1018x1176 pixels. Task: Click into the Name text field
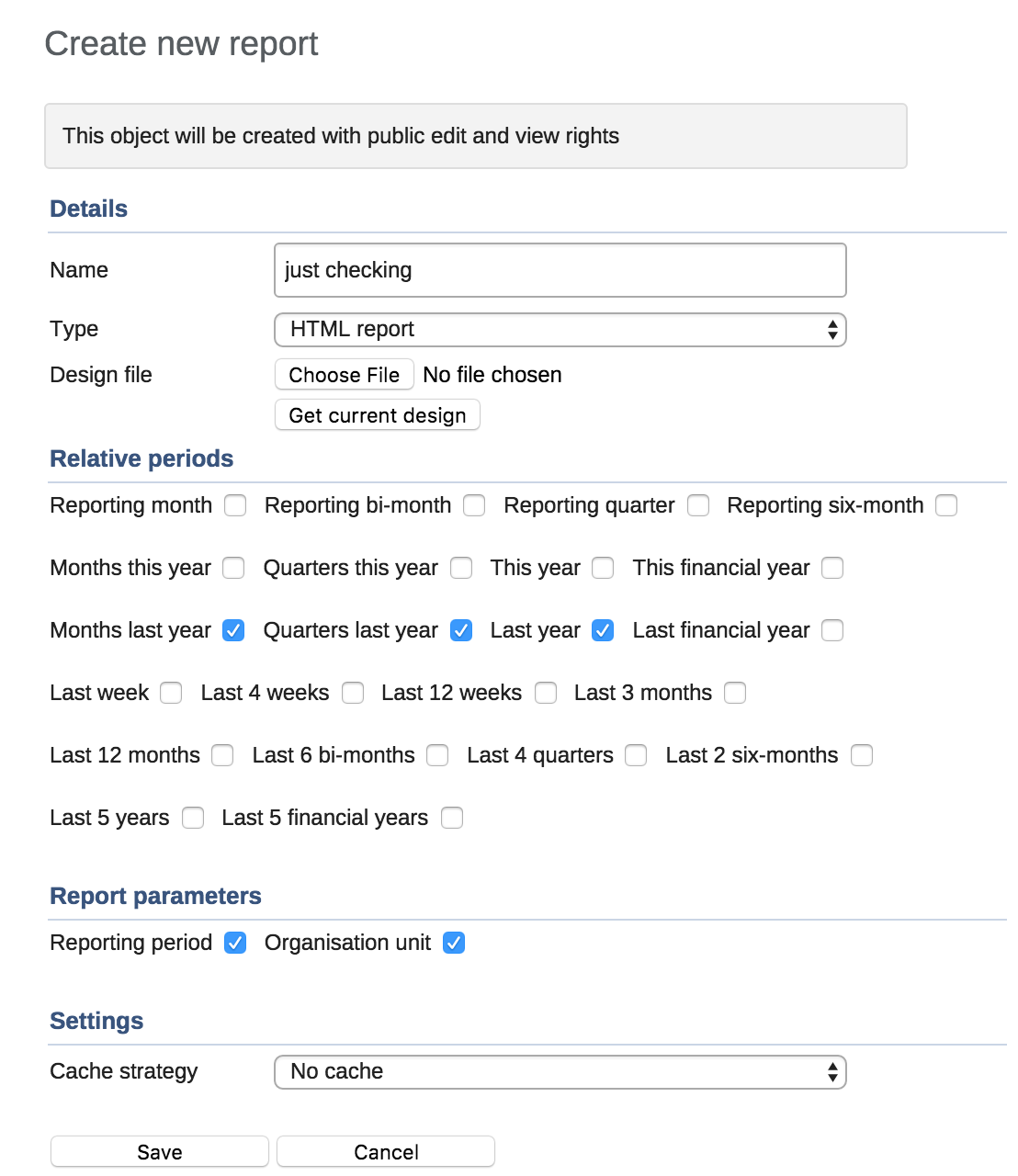point(560,270)
